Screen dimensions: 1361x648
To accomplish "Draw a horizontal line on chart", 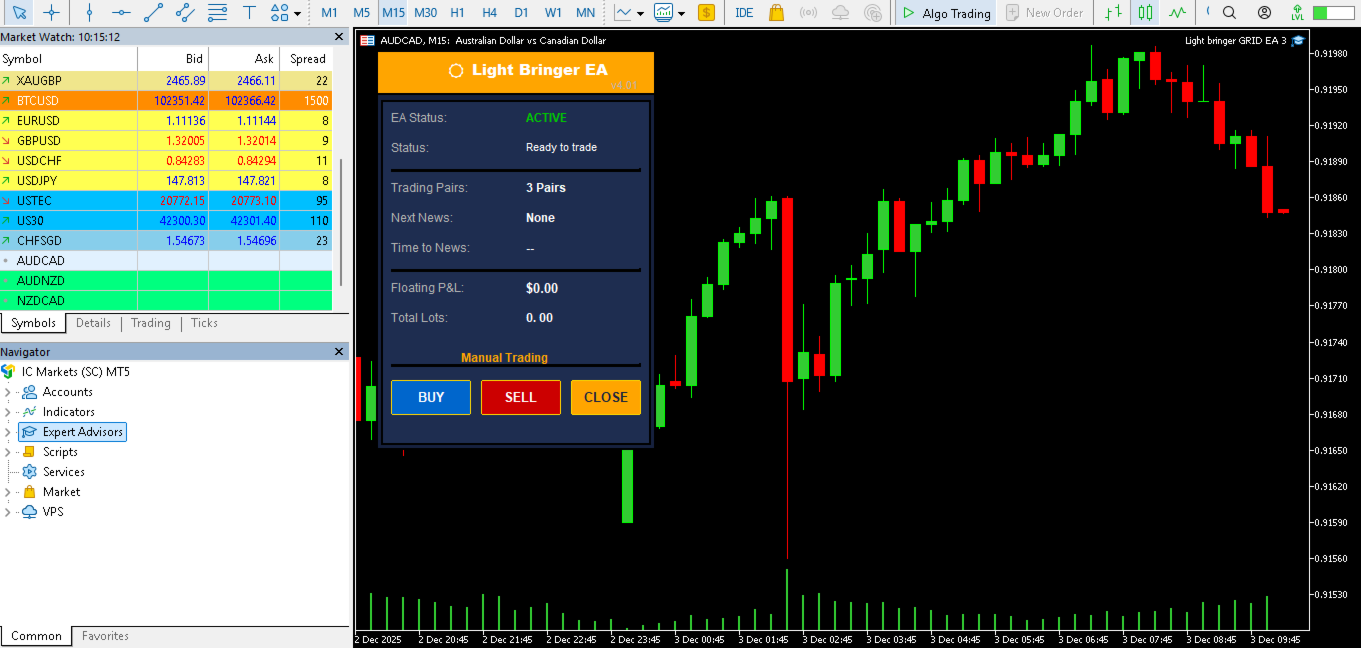I will 121,13.
